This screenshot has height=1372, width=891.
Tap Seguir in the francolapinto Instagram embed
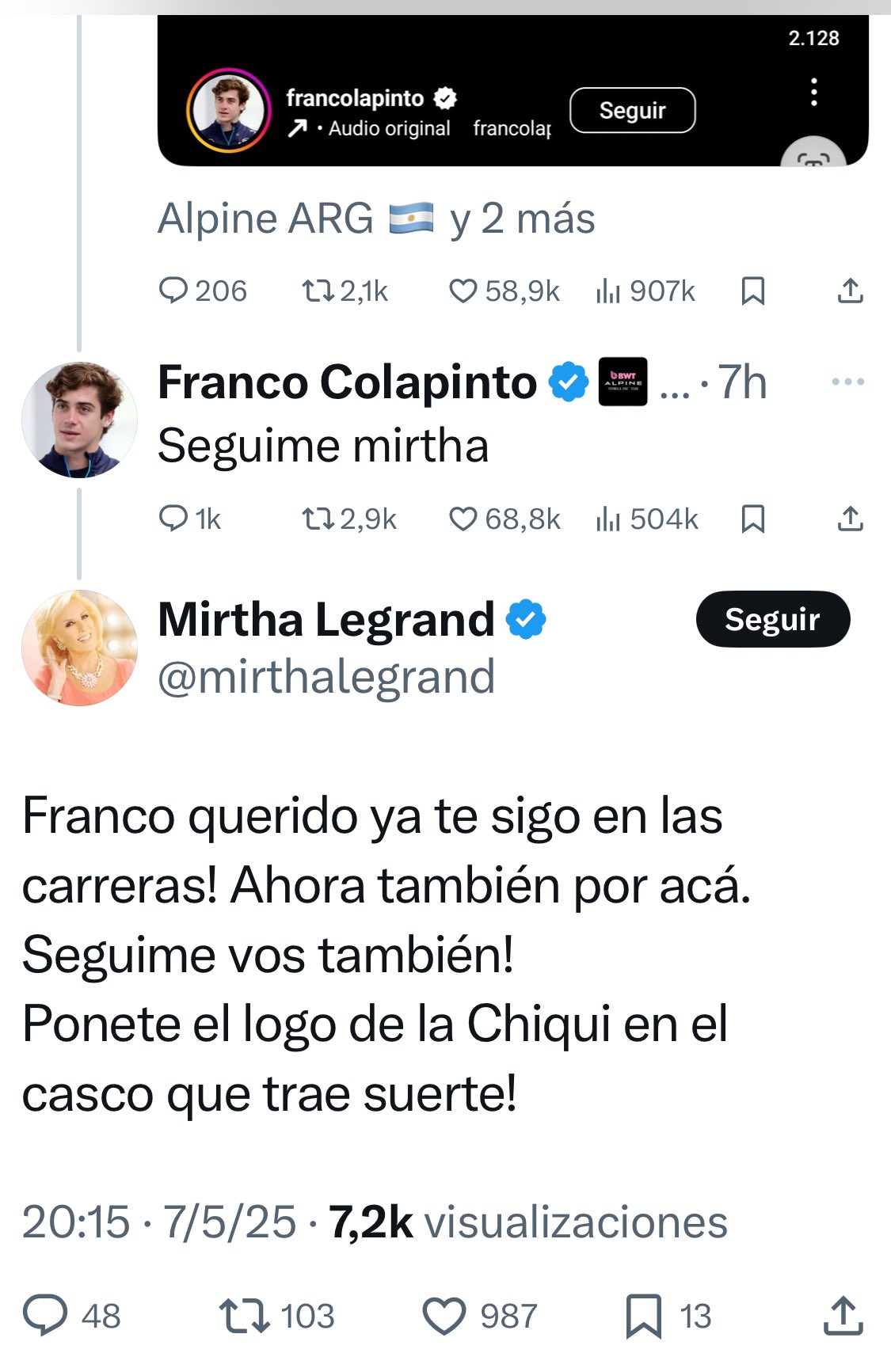pyautogui.click(x=633, y=110)
